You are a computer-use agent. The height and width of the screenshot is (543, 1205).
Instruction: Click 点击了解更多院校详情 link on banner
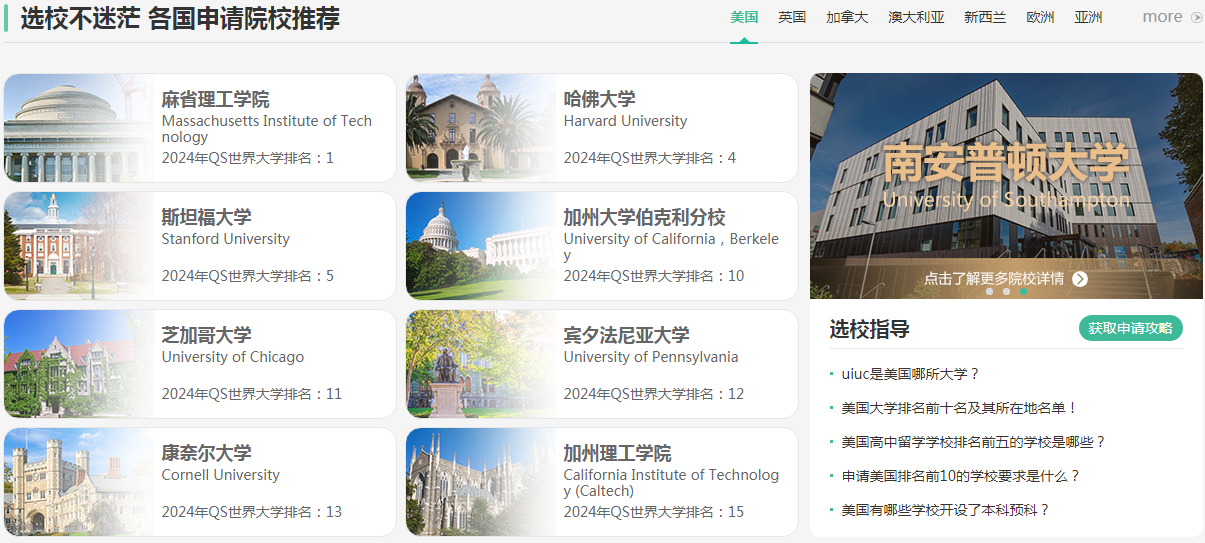[x=993, y=279]
